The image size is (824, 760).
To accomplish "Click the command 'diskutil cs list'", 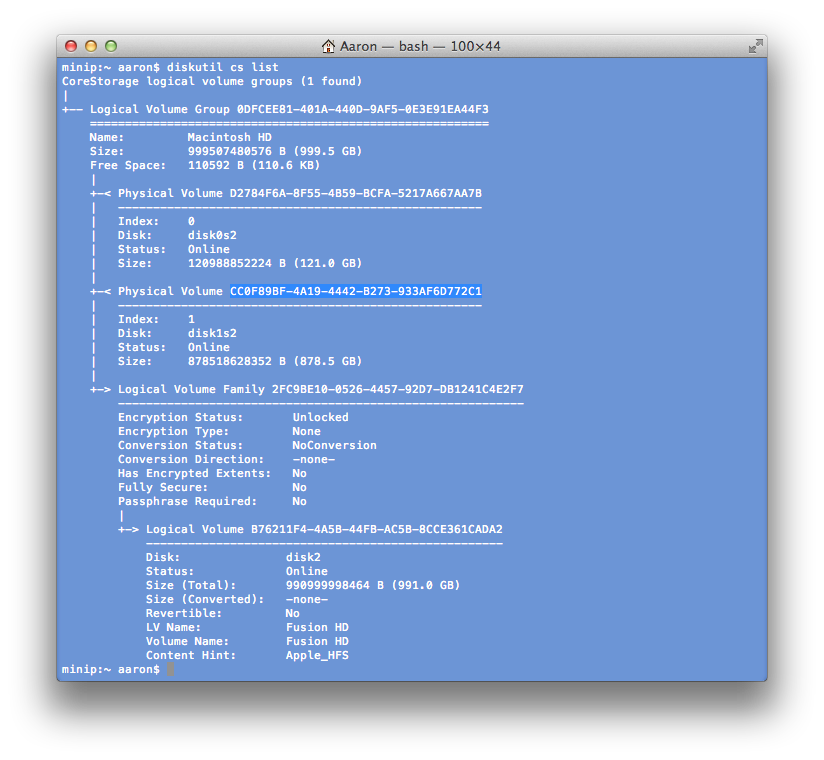I will point(223,67).
